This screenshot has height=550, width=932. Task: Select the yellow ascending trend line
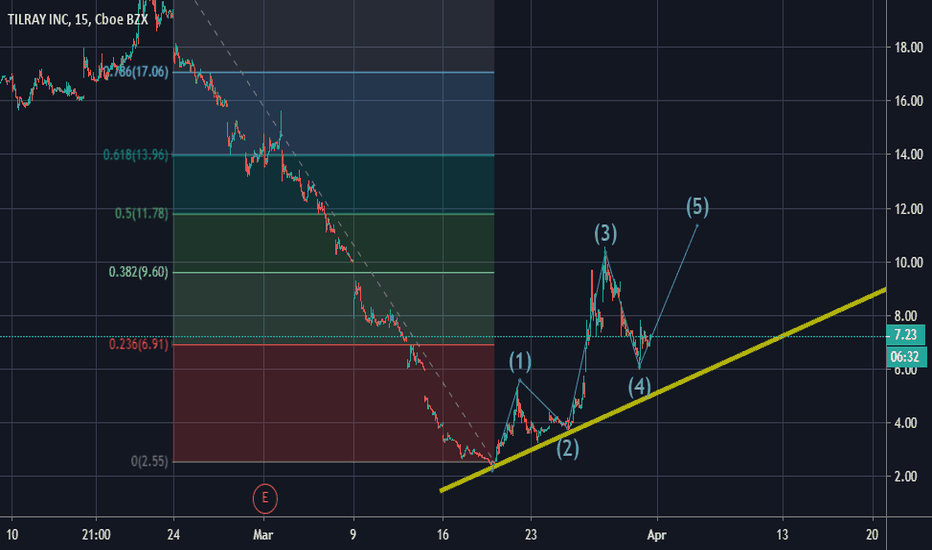pos(663,390)
